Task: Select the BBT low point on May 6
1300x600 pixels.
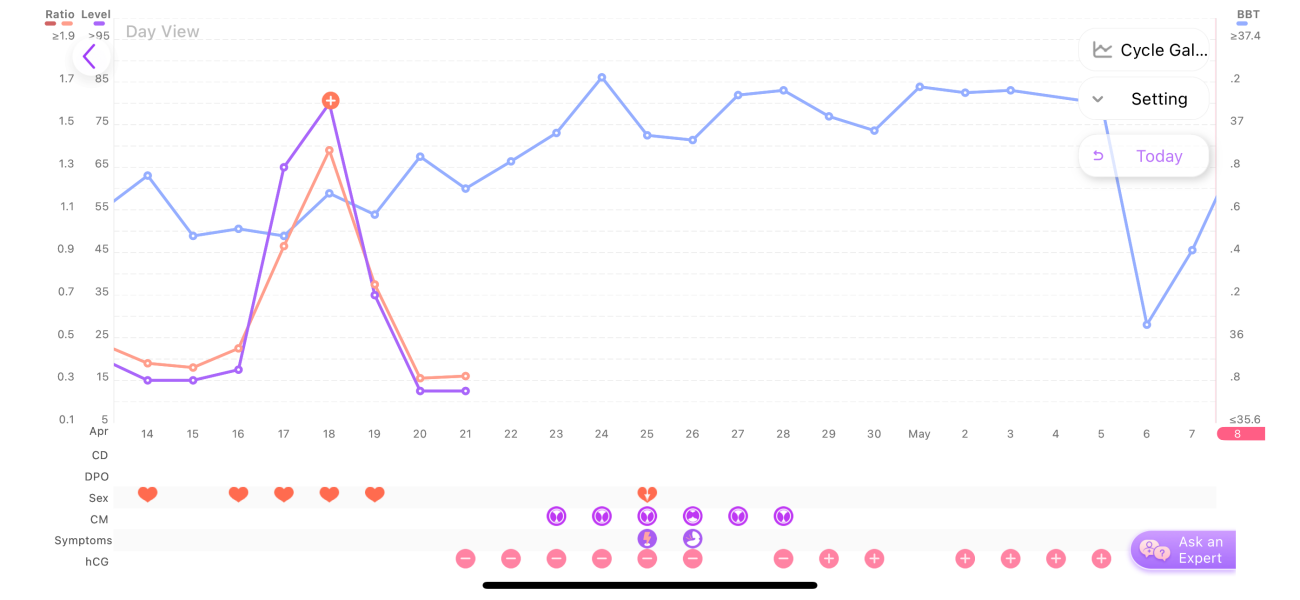Action: tap(1147, 325)
